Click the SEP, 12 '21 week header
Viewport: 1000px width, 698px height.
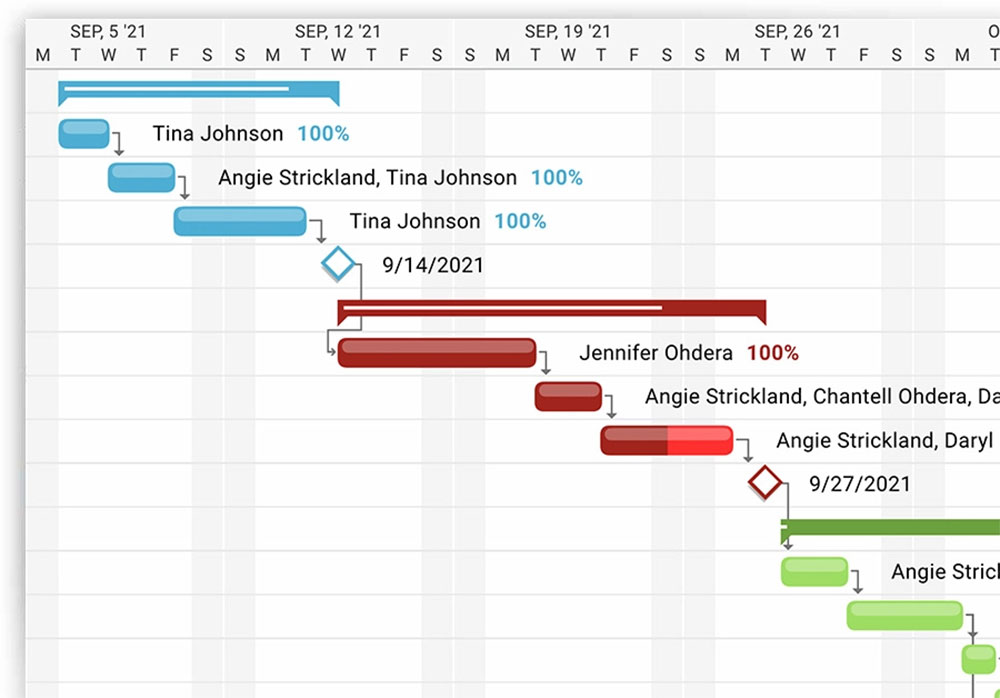click(x=338, y=31)
